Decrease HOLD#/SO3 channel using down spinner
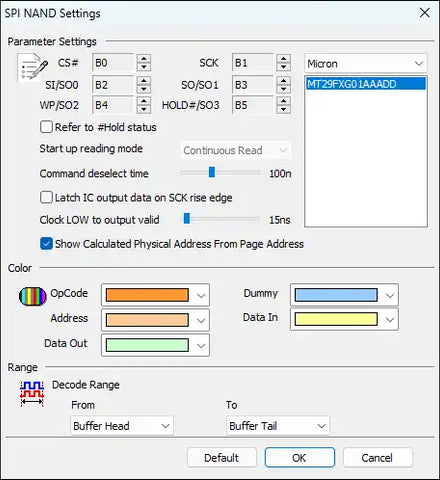This screenshot has width=440, height=480. coord(283,109)
